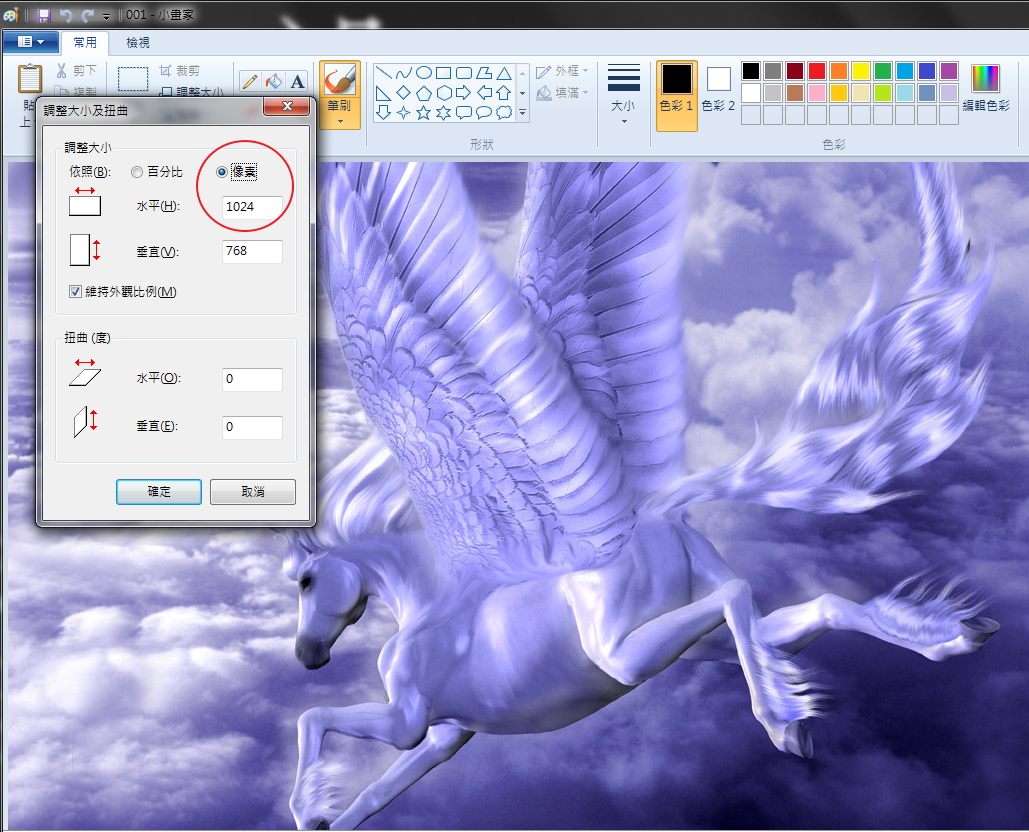The width and height of the screenshot is (1029, 832).
Task: Select the 像素 (pixels) radio button
Action: [222, 172]
